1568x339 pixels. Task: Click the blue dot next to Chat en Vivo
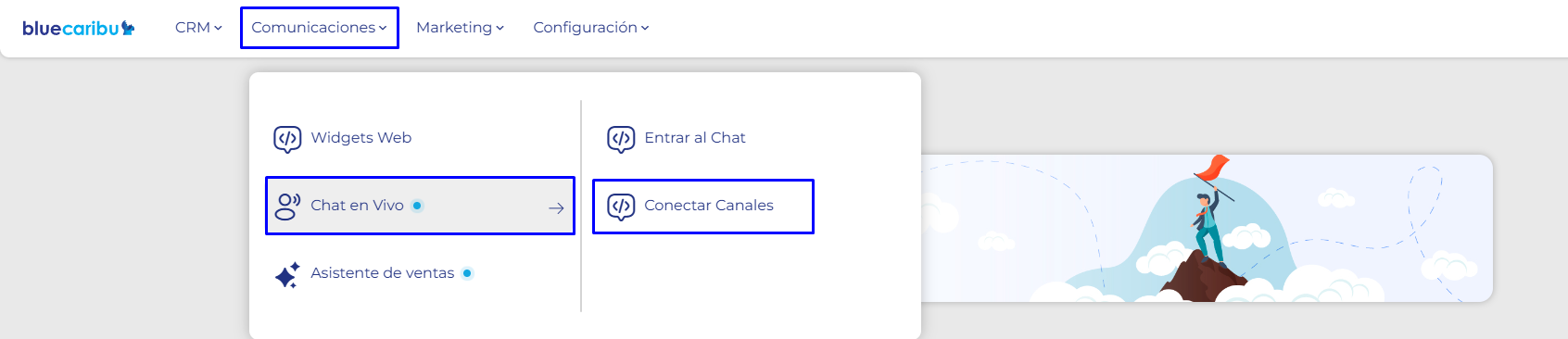click(x=417, y=206)
